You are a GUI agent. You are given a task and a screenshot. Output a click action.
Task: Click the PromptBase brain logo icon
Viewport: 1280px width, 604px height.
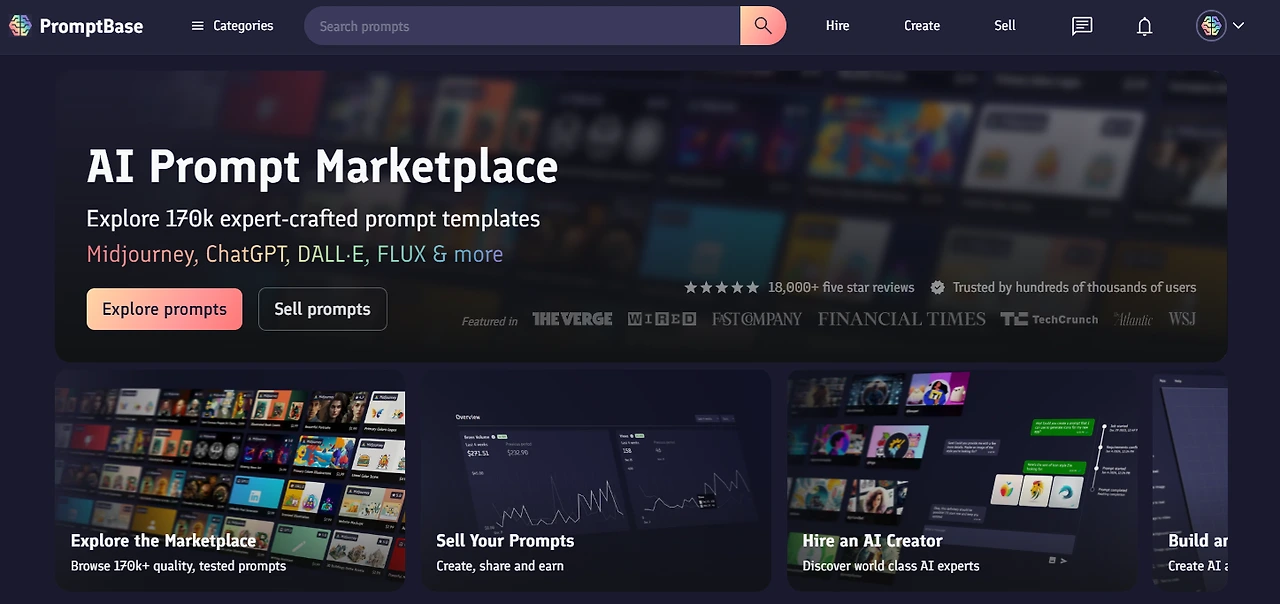tap(20, 26)
